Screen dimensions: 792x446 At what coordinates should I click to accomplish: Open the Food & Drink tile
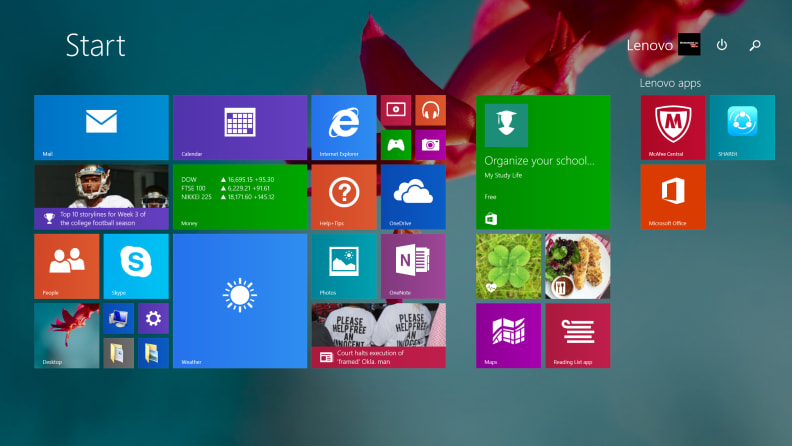578,266
